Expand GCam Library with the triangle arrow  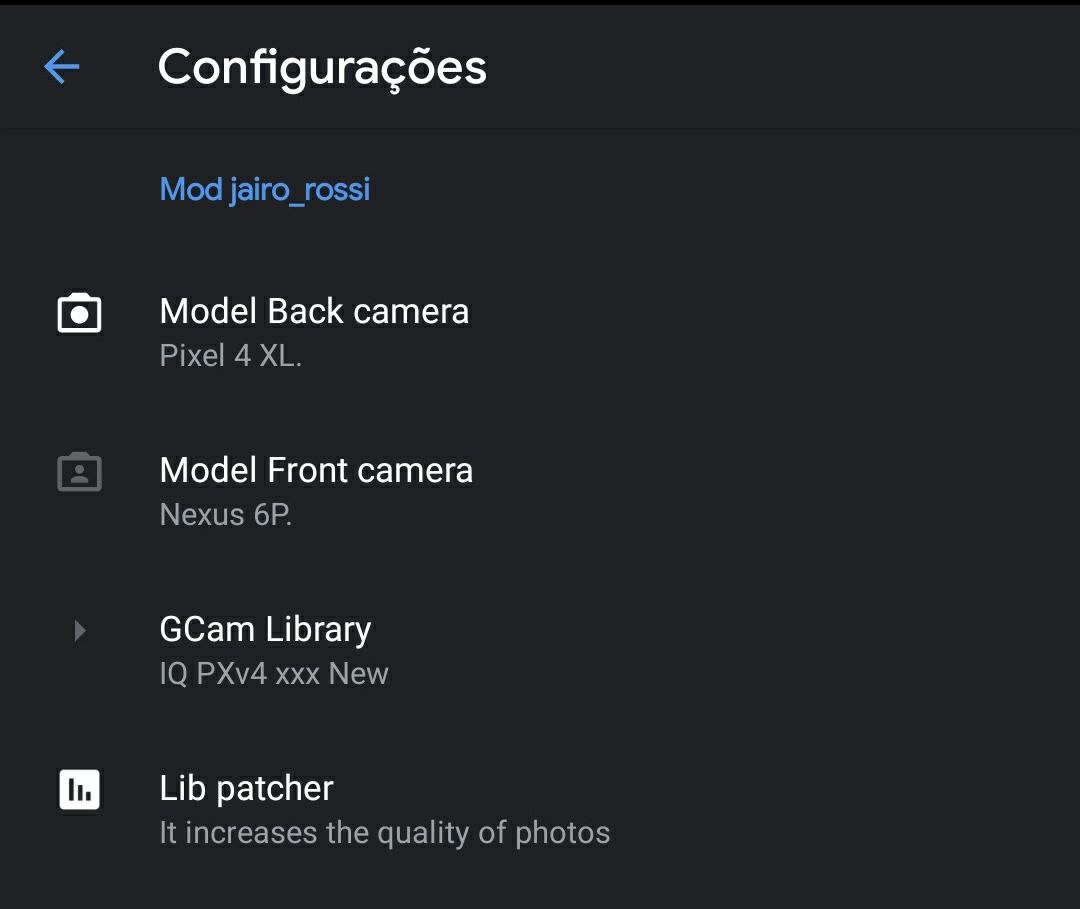click(80, 630)
